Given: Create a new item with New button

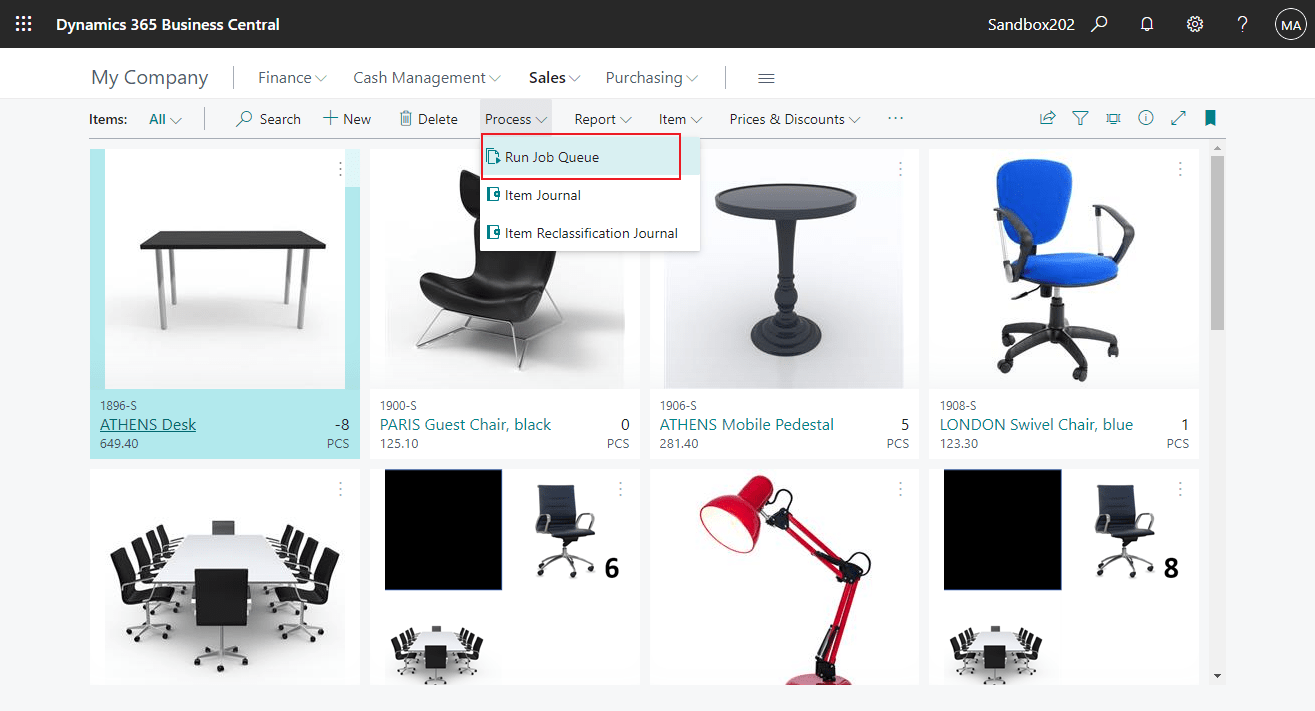Looking at the screenshot, I should (x=346, y=118).
